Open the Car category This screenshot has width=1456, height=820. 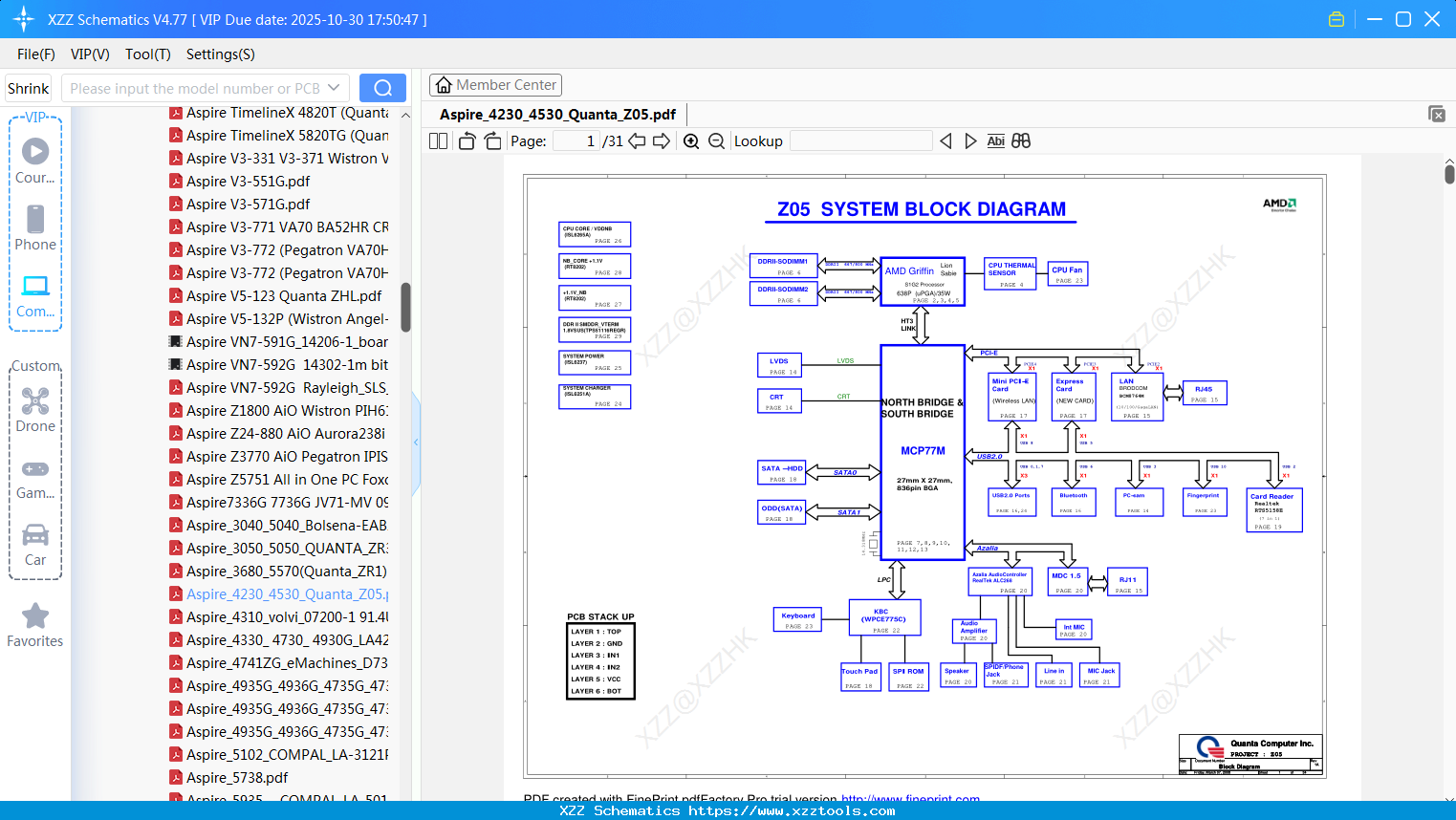35,545
